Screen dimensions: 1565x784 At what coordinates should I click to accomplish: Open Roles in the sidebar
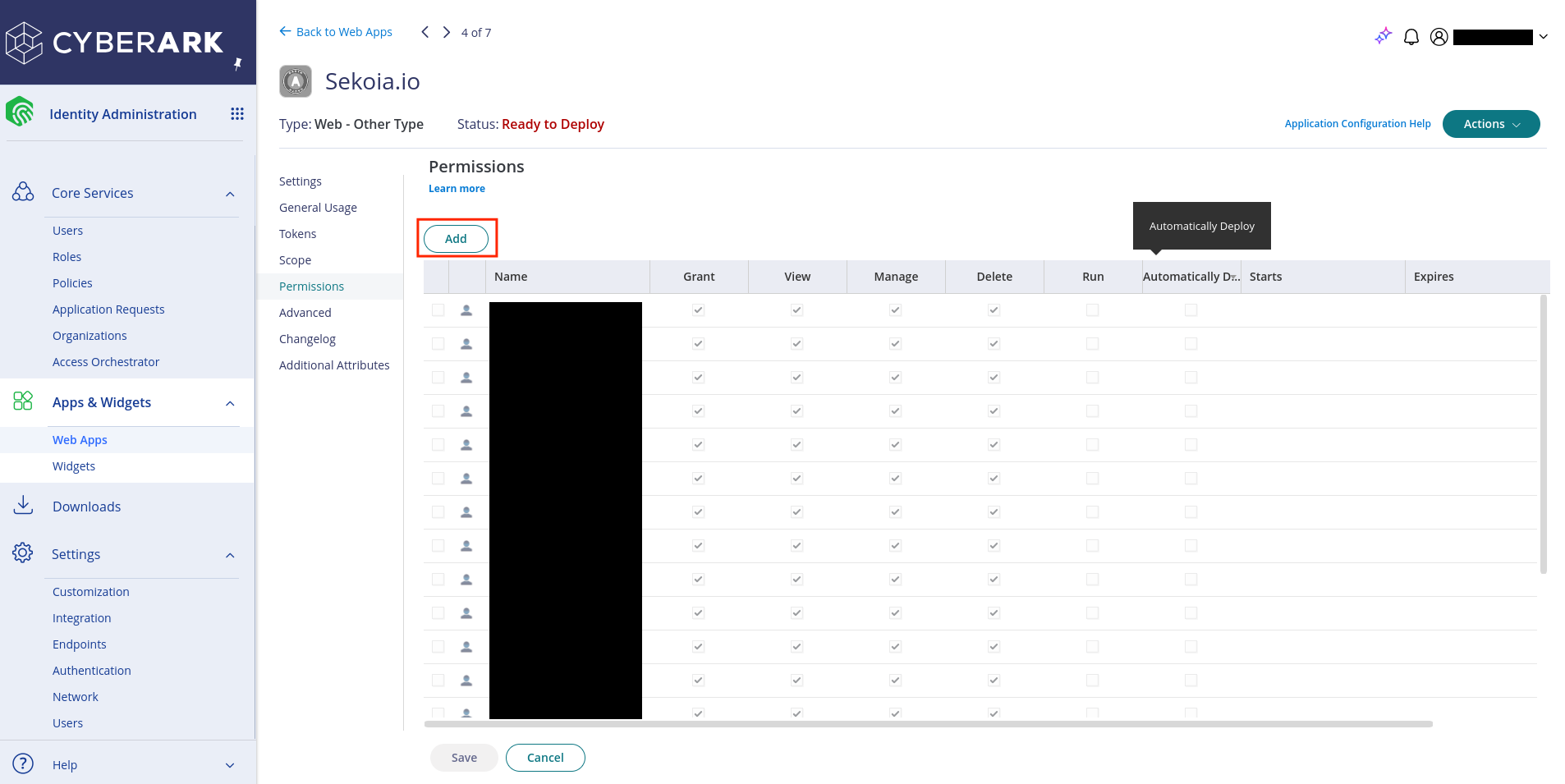click(x=67, y=257)
